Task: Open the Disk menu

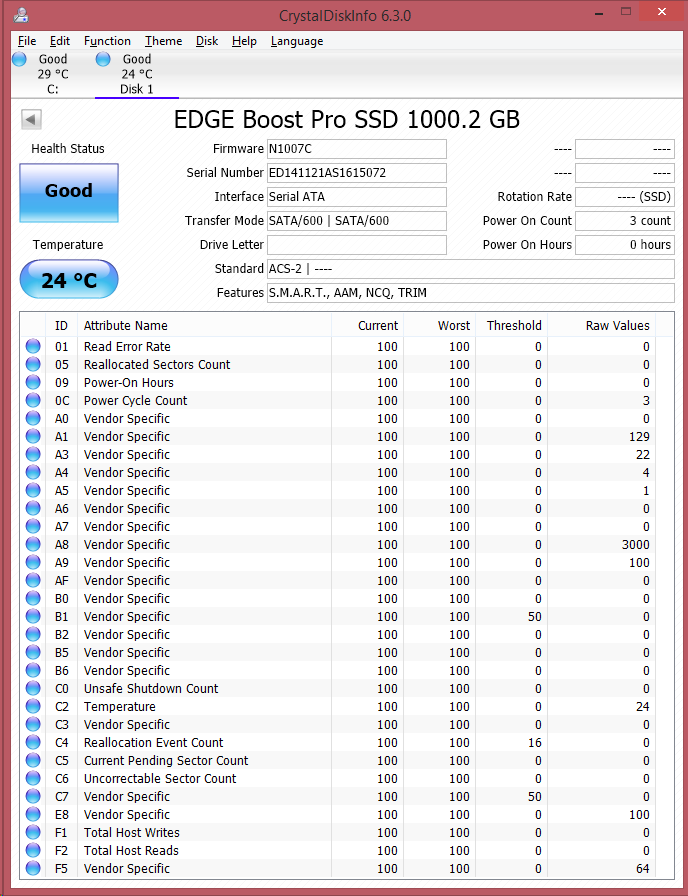Action: [x=207, y=41]
